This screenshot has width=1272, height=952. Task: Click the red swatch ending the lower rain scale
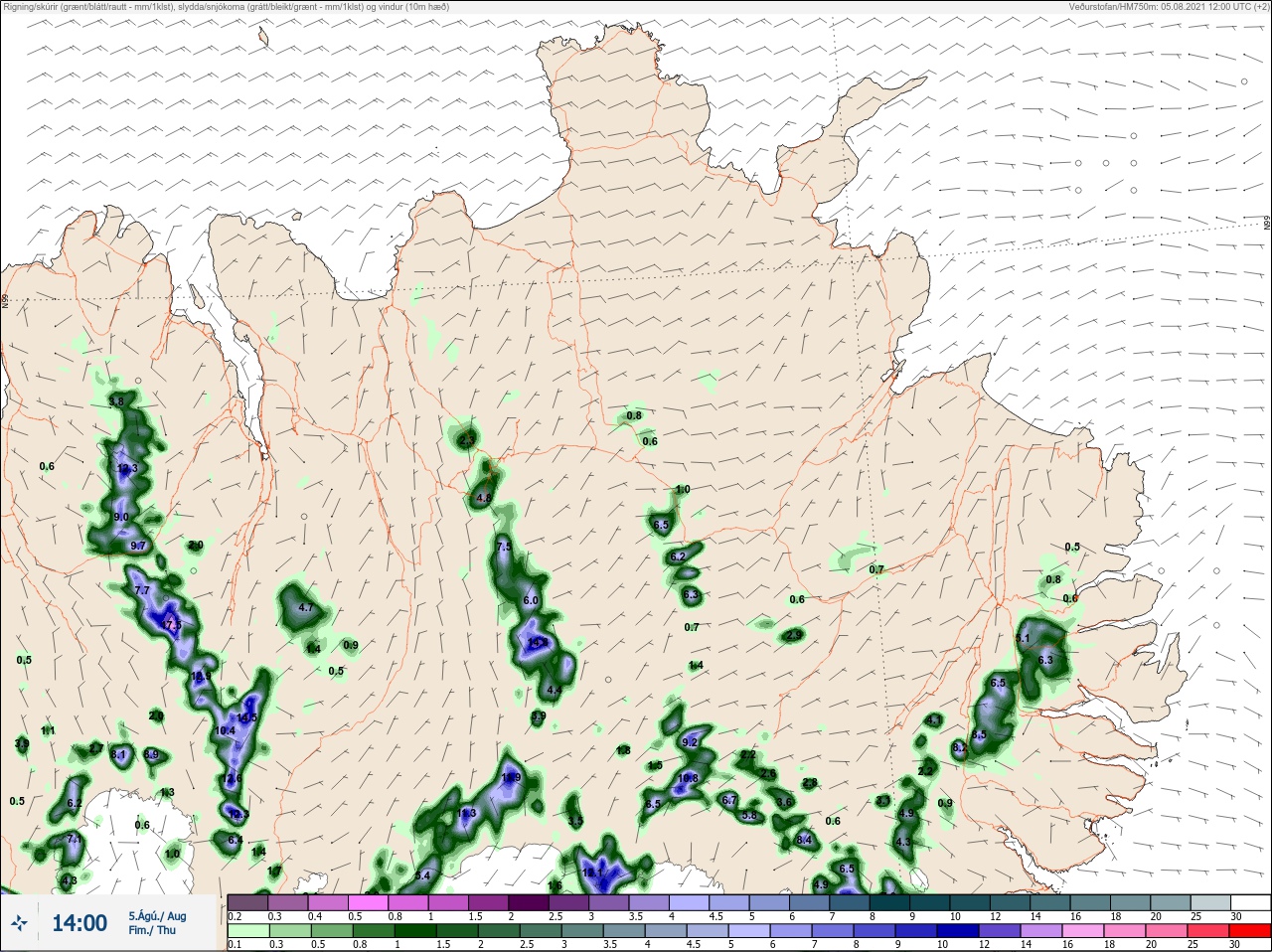tap(1249, 931)
